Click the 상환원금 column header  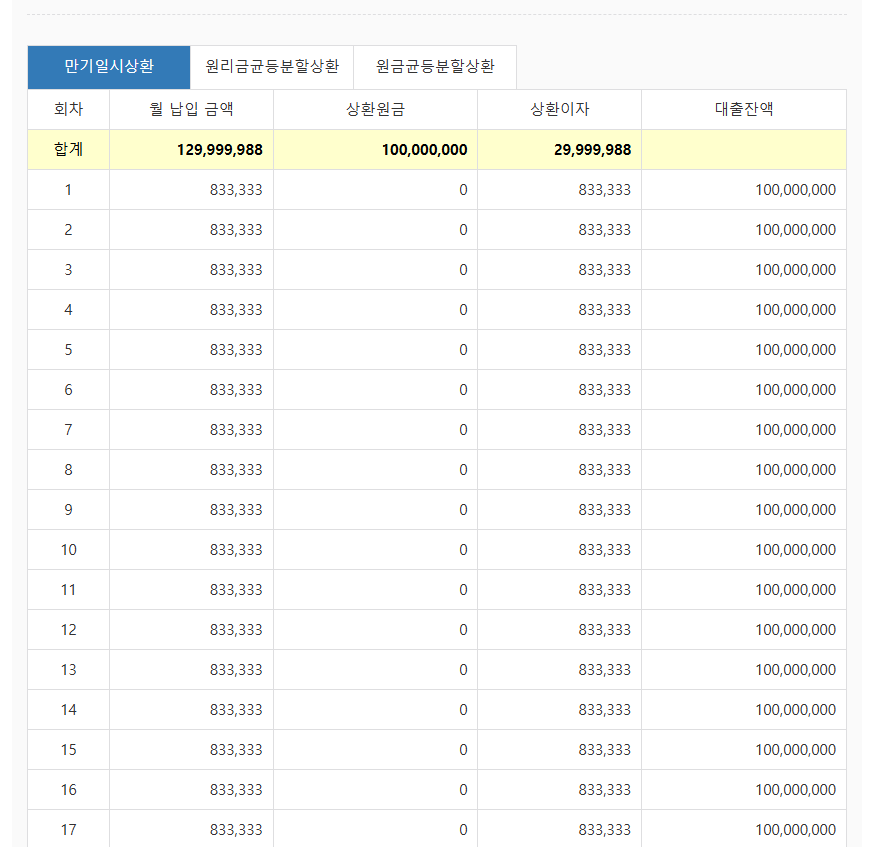click(375, 109)
